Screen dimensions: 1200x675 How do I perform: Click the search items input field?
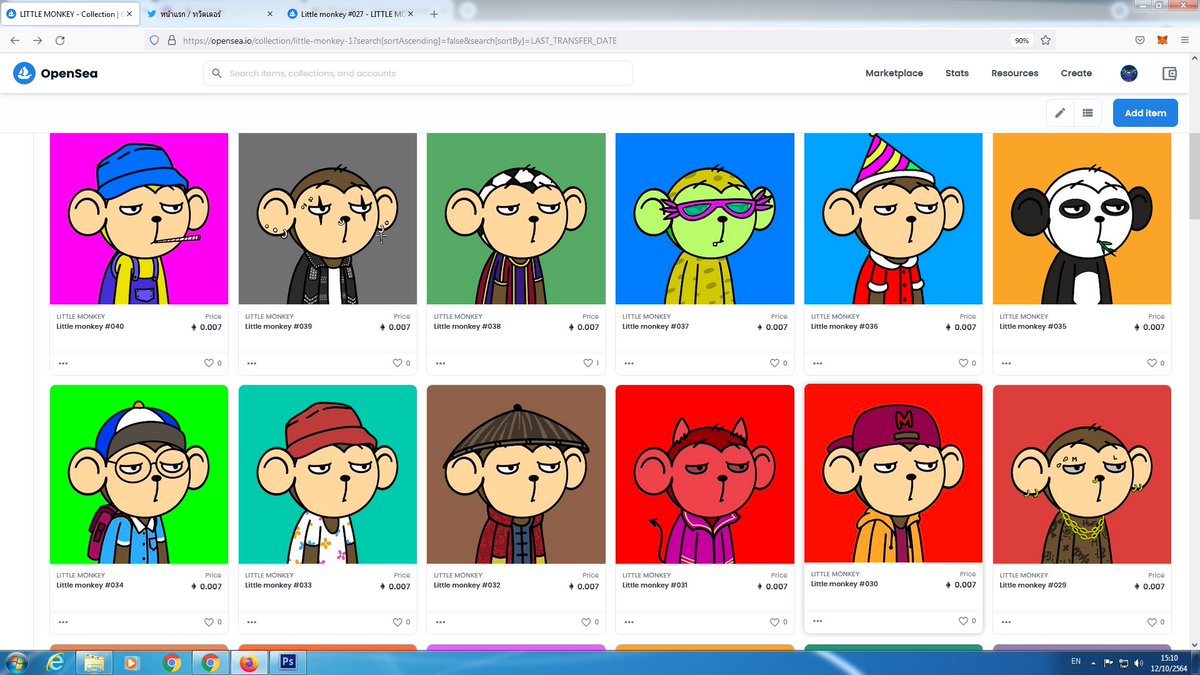coord(418,73)
